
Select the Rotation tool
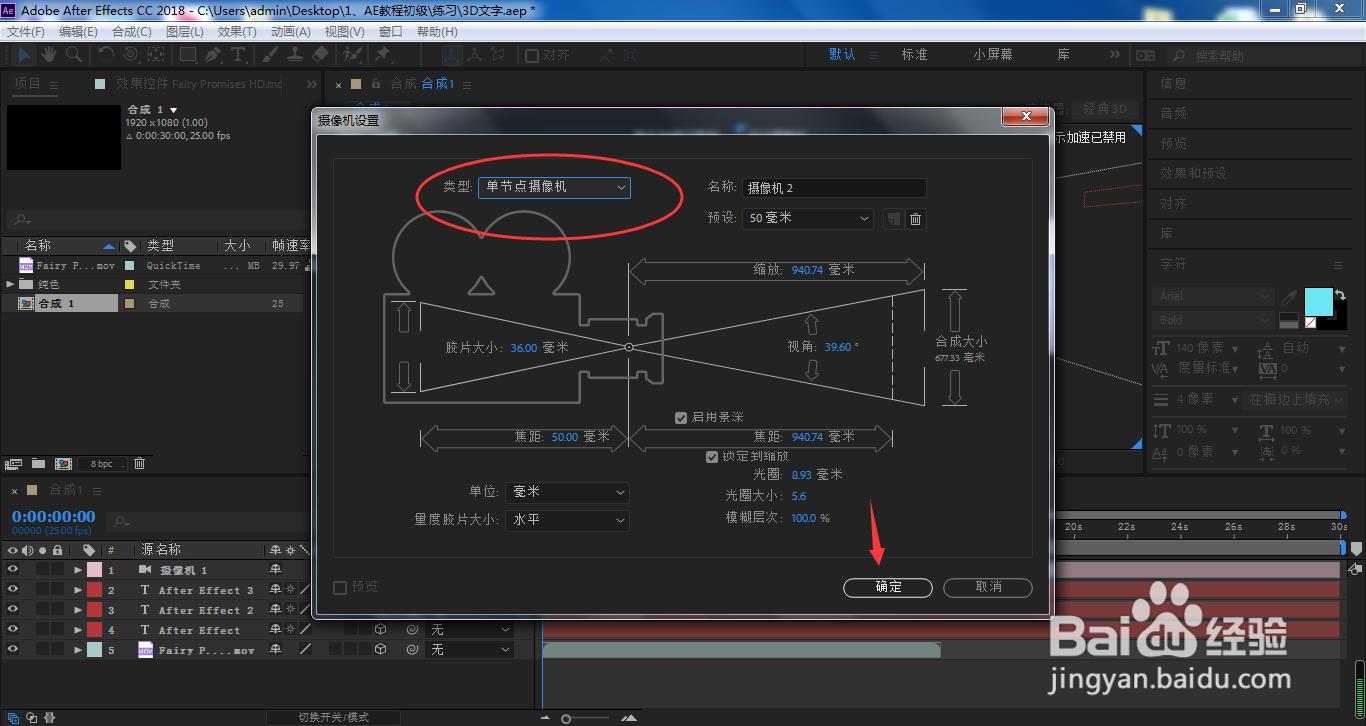click(x=106, y=55)
